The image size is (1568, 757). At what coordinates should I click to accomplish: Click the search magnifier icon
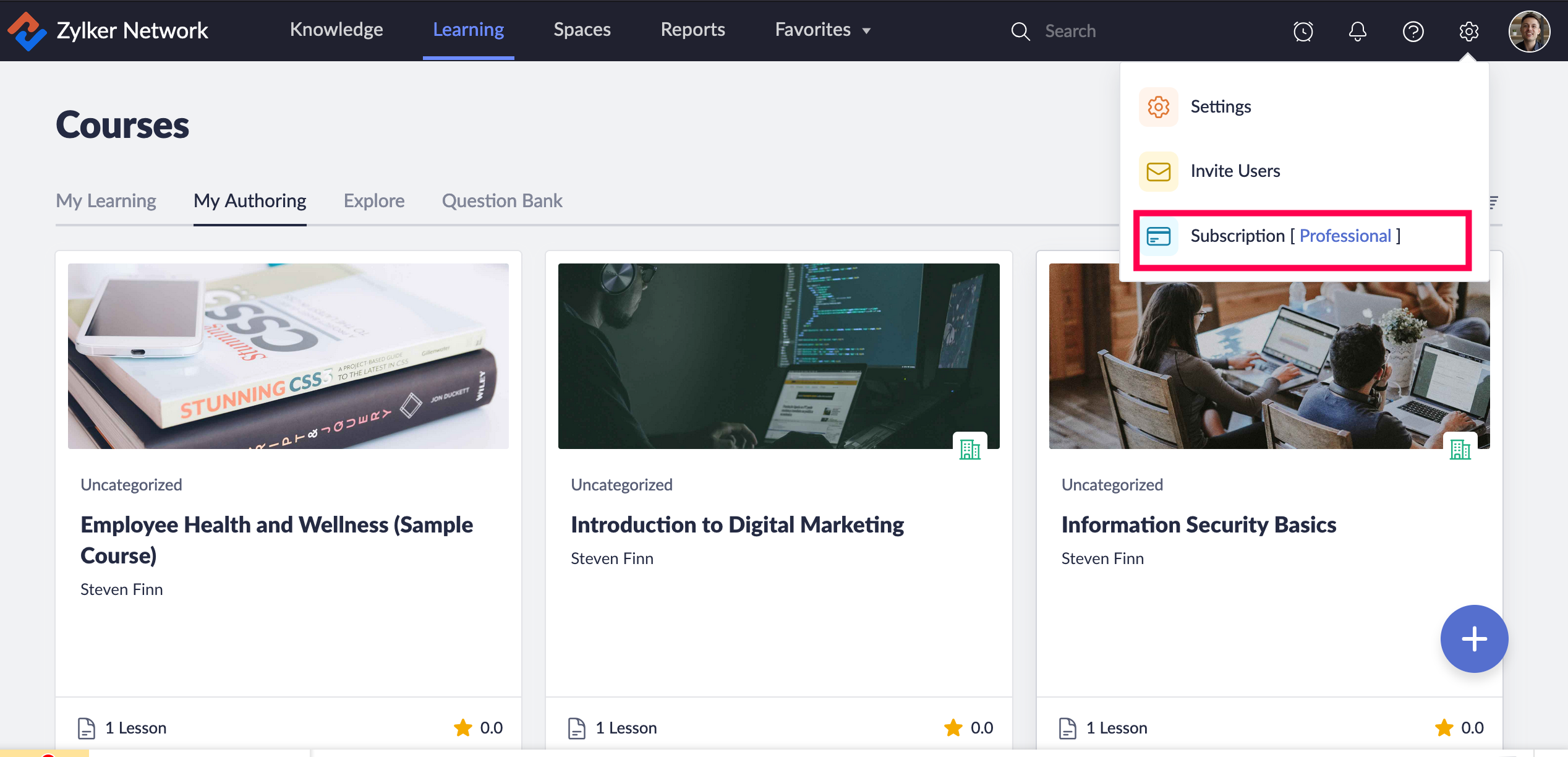(1020, 31)
